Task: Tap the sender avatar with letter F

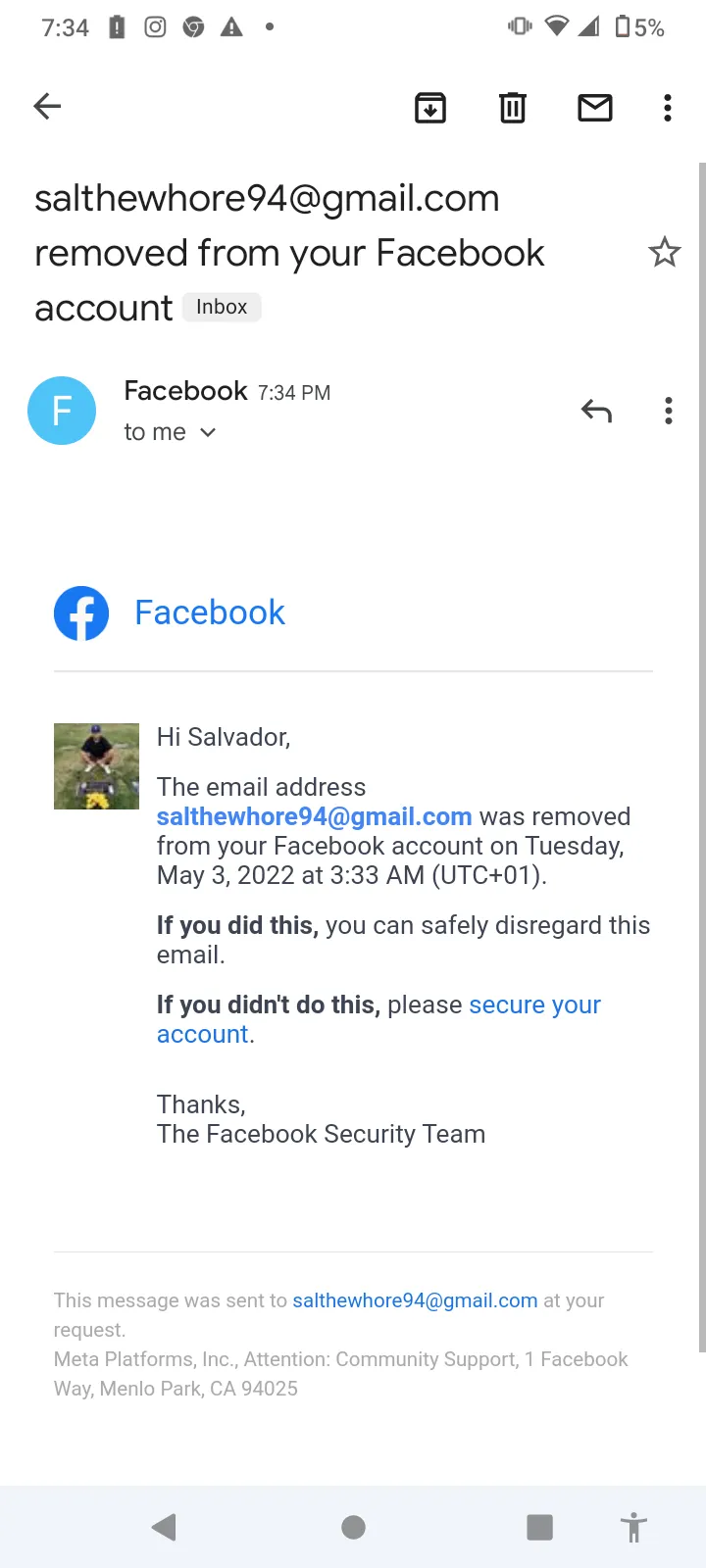Action: pyautogui.click(x=62, y=411)
